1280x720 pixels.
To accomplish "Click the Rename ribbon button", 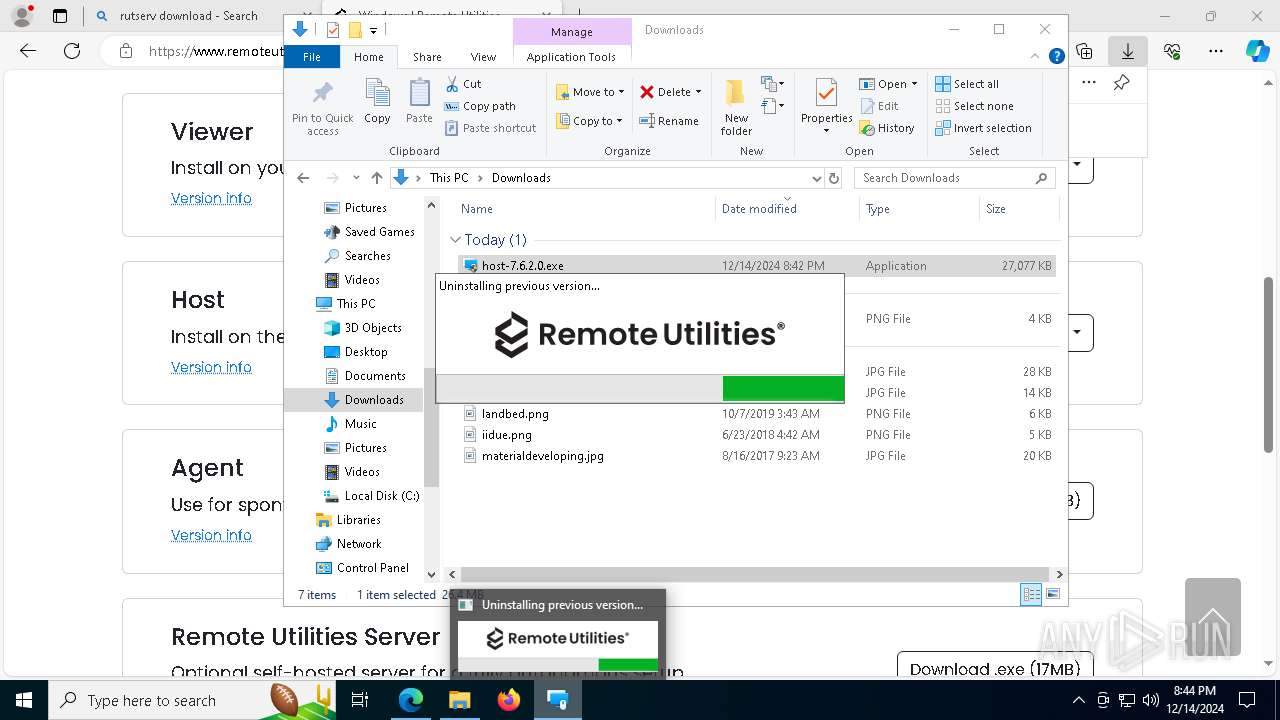I will [670, 121].
